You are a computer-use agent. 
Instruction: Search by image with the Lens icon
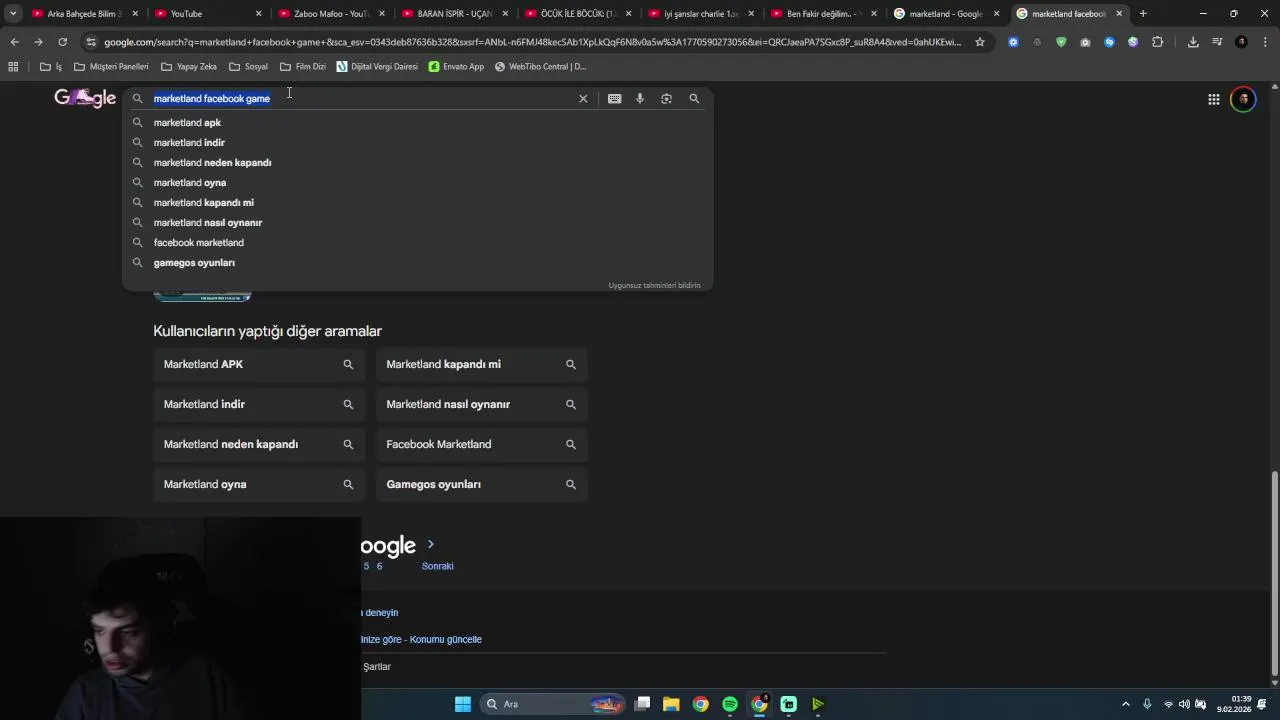[667, 99]
